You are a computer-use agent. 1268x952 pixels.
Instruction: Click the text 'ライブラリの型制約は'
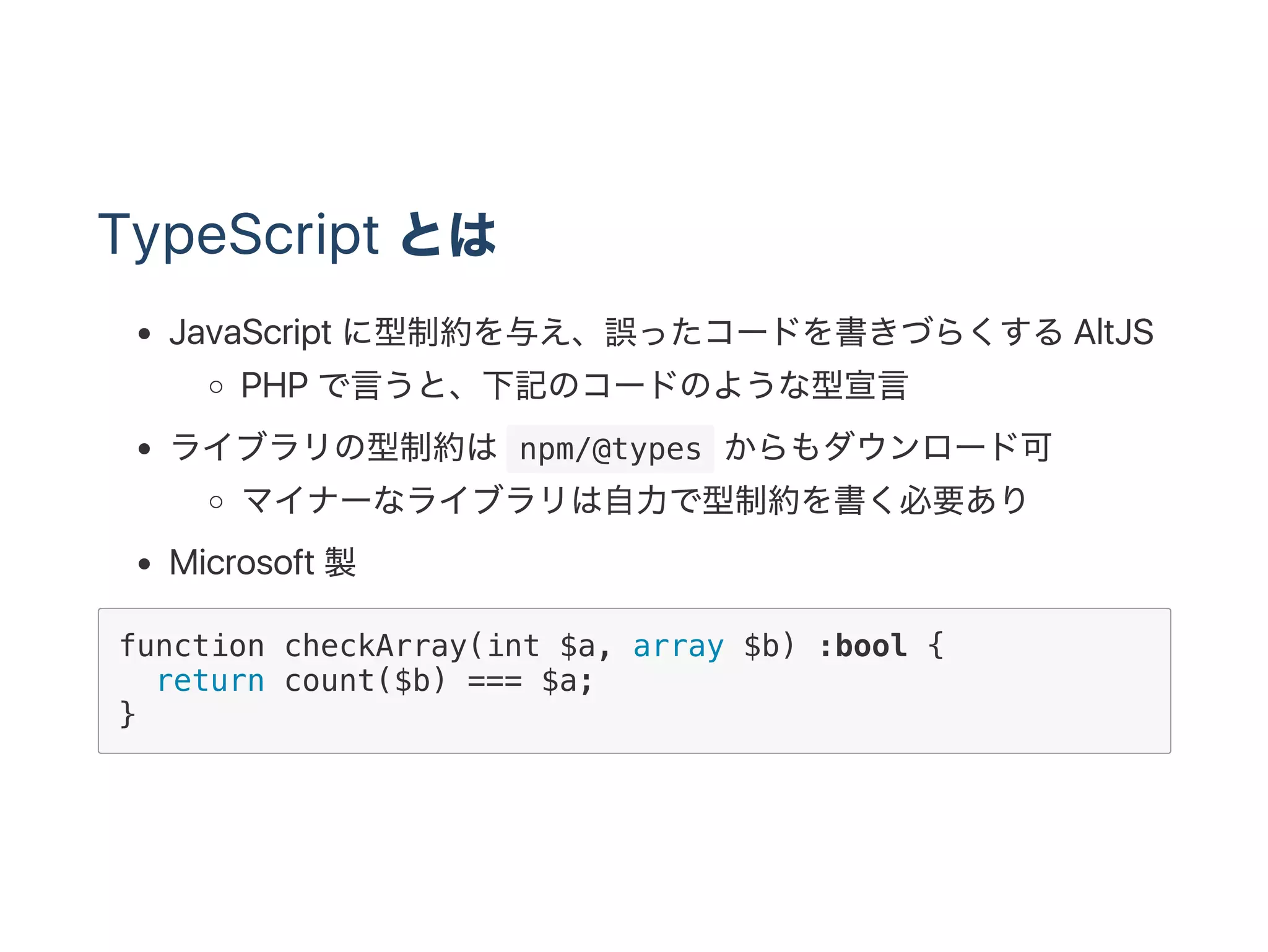point(334,447)
